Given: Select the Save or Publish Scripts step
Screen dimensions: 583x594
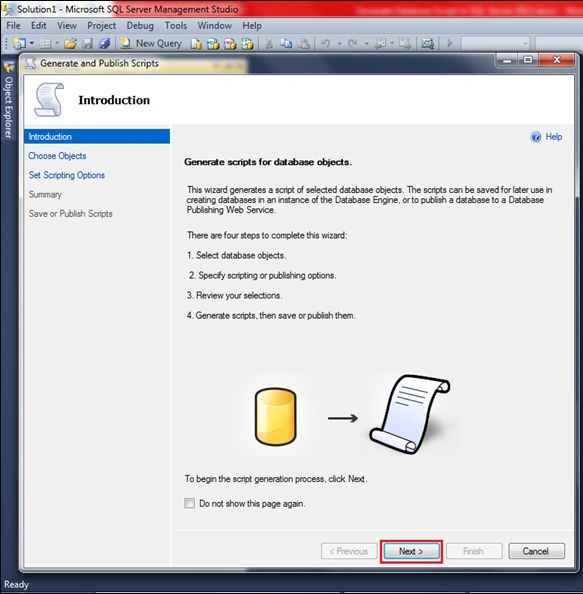Looking at the screenshot, I should (70, 214).
